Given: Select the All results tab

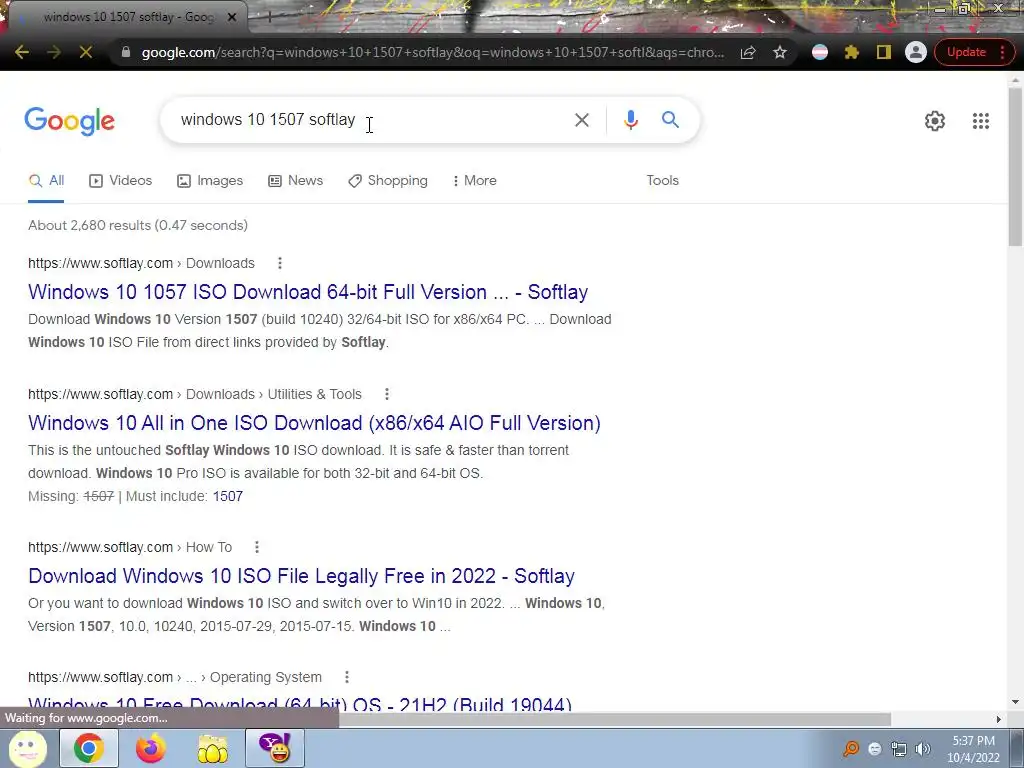Looking at the screenshot, I should point(46,180).
